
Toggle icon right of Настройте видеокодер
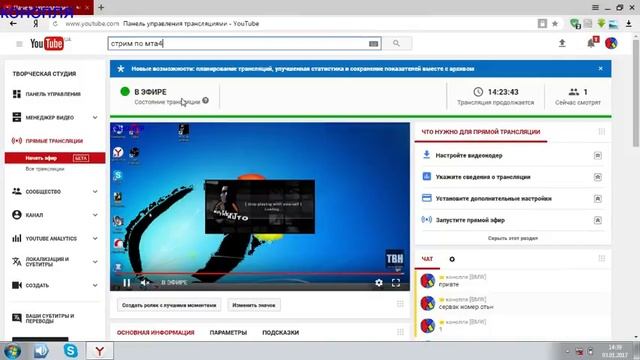(x=598, y=156)
